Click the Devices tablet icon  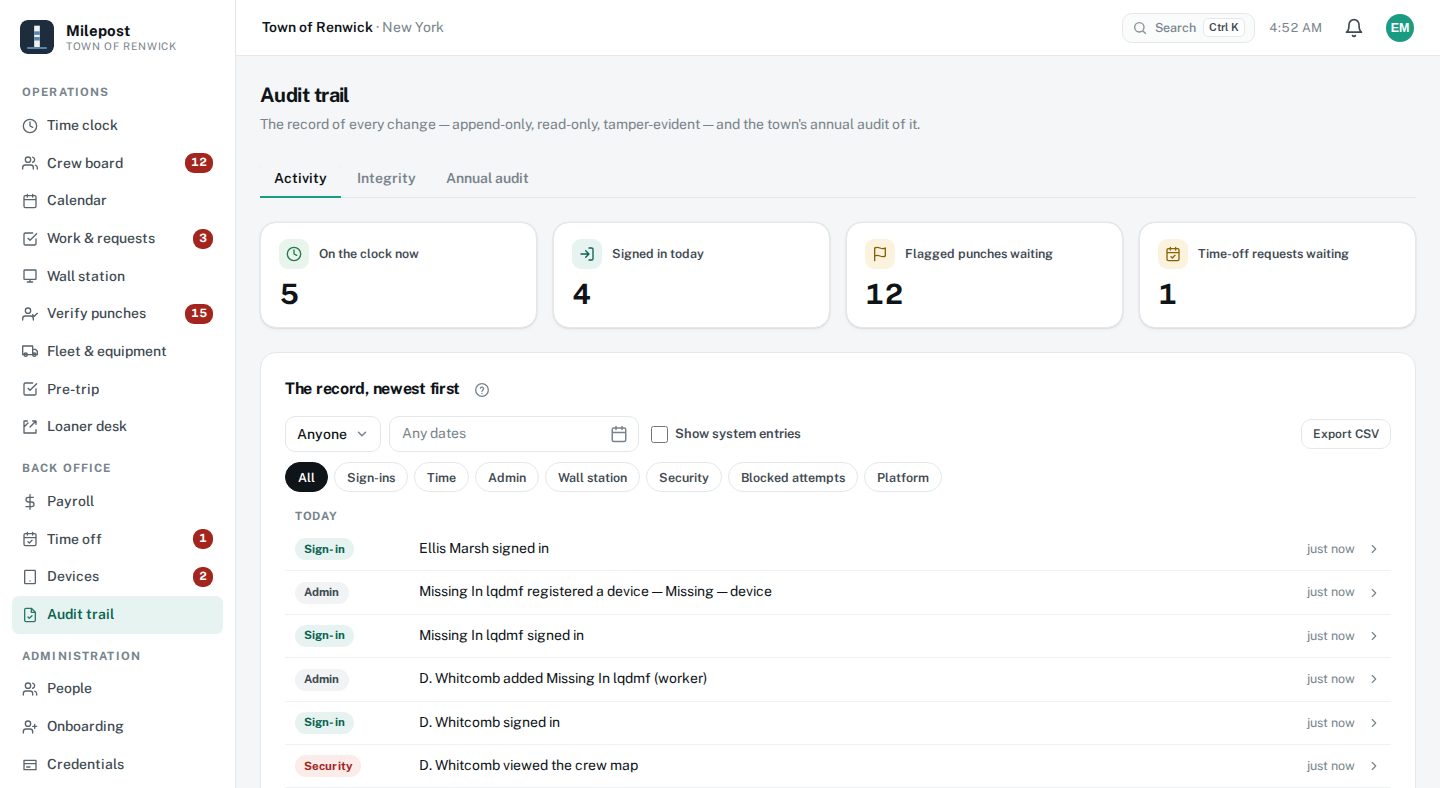click(x=30, y=577)
